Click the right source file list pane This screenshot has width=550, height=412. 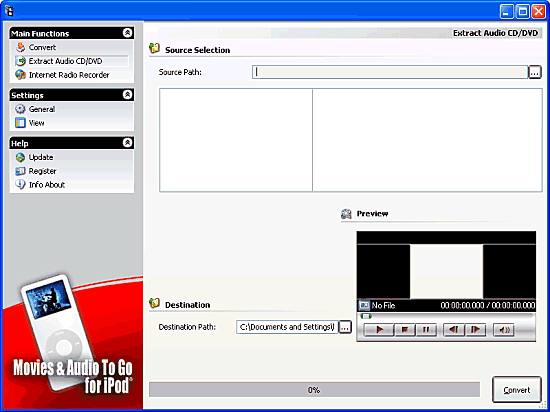point(427,140)
